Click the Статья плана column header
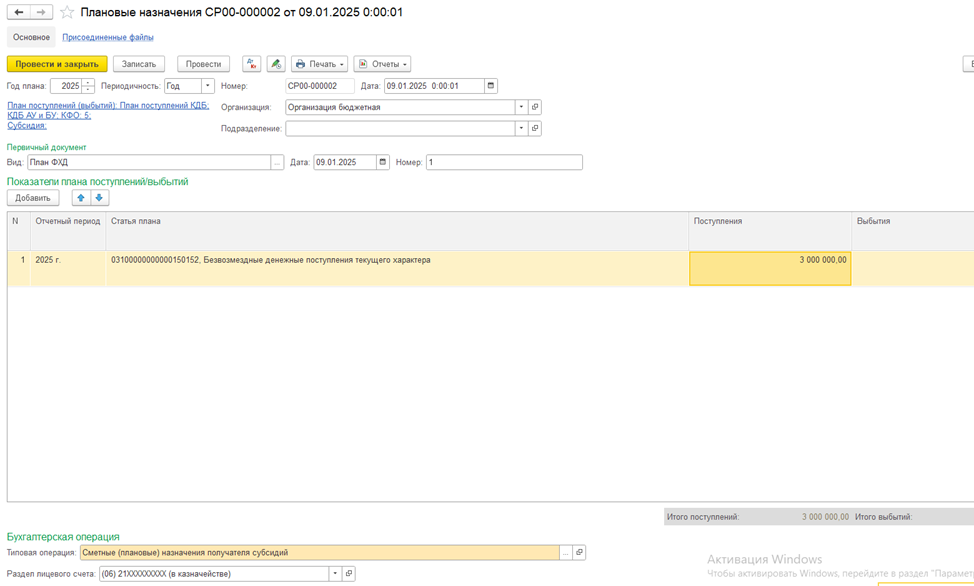Viewport: 974px width, 586px height. pyautogui.click(x=397, y=231)
